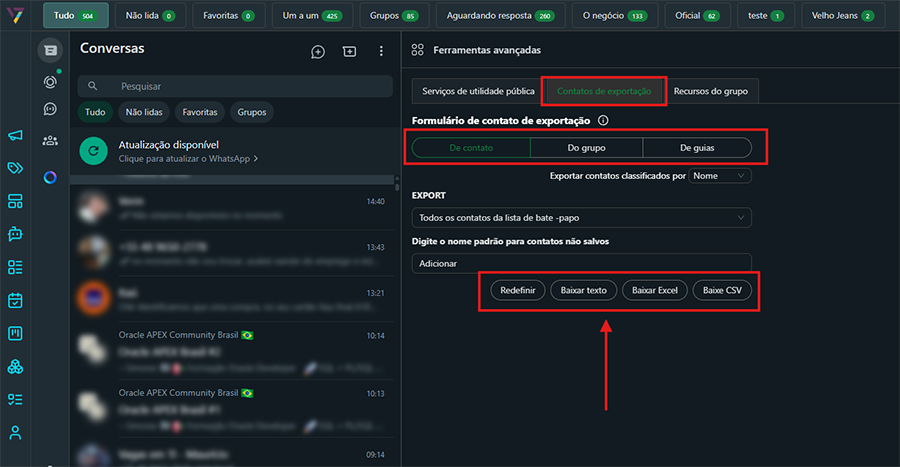Screen dimensions: 900x467
Task: Open the Meta AI circle icon
Action: tap(50, 178)
